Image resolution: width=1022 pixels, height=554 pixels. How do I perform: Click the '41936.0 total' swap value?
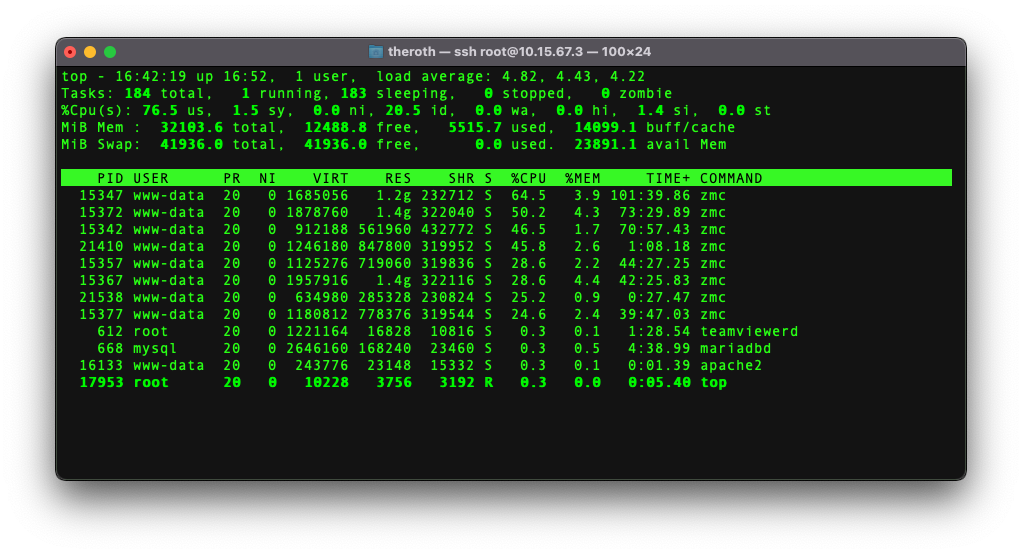coord(218,144)
